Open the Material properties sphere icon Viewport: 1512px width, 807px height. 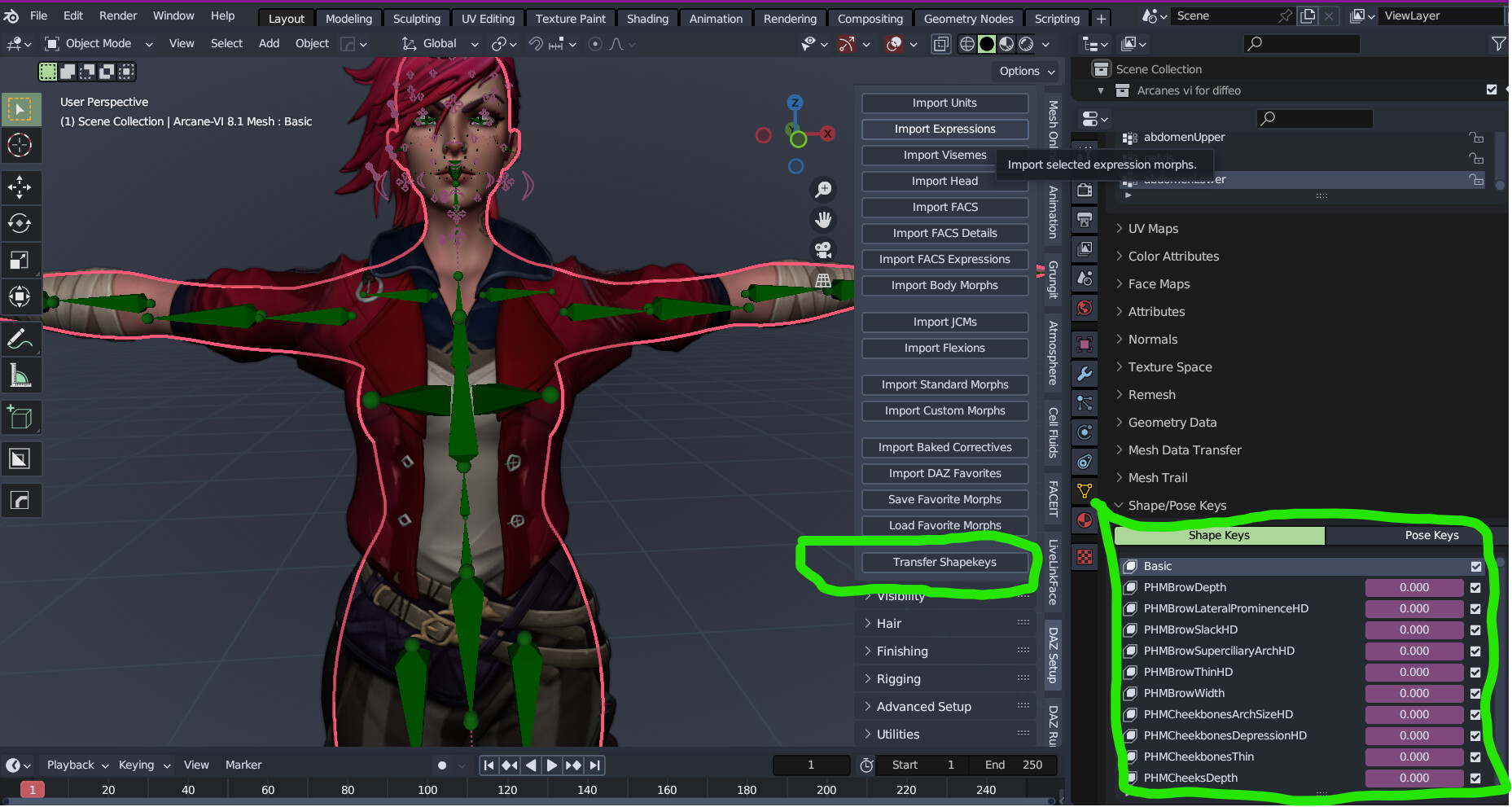pos(1085,520)
